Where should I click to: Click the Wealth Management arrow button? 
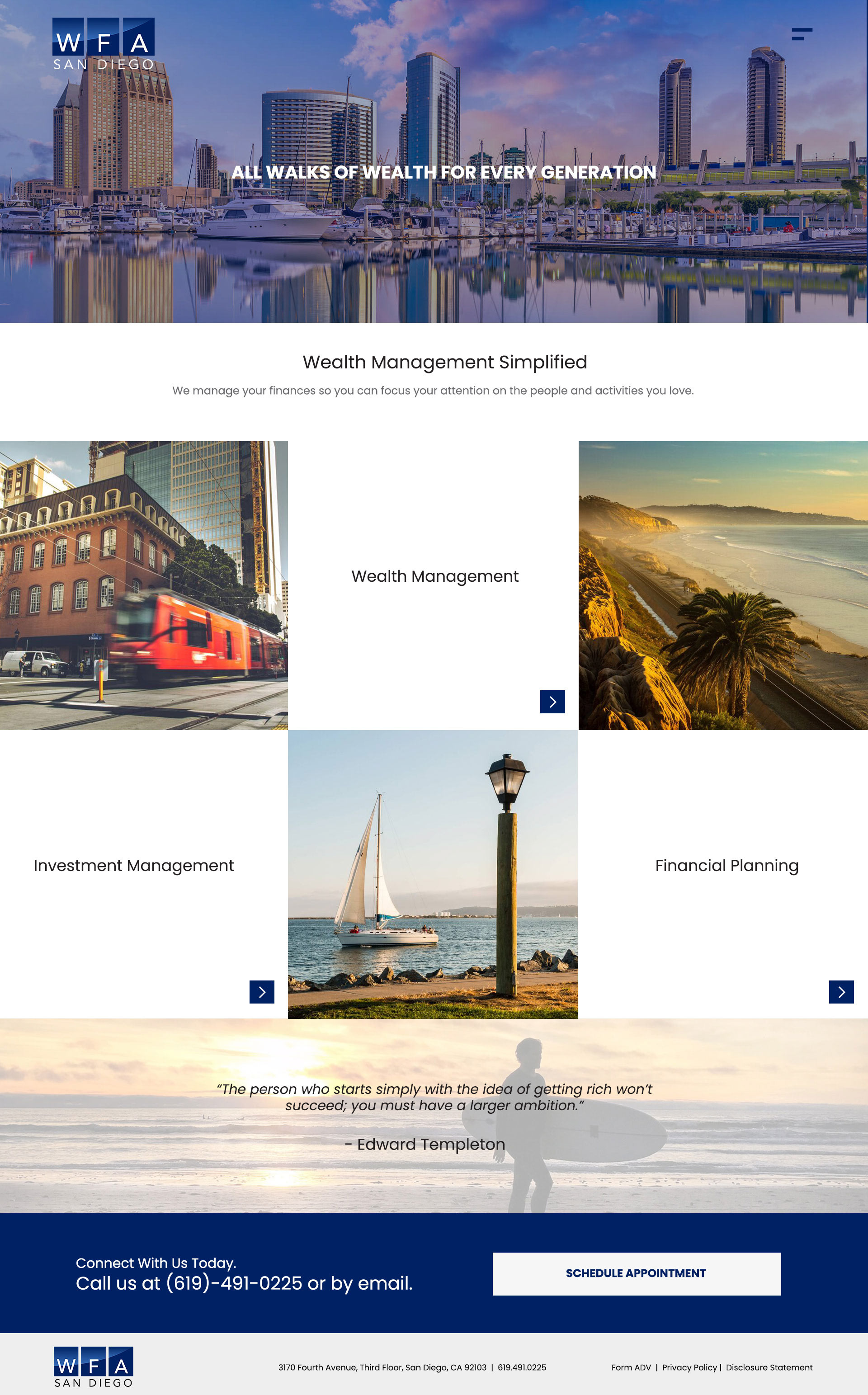click(x=552, y=701)
